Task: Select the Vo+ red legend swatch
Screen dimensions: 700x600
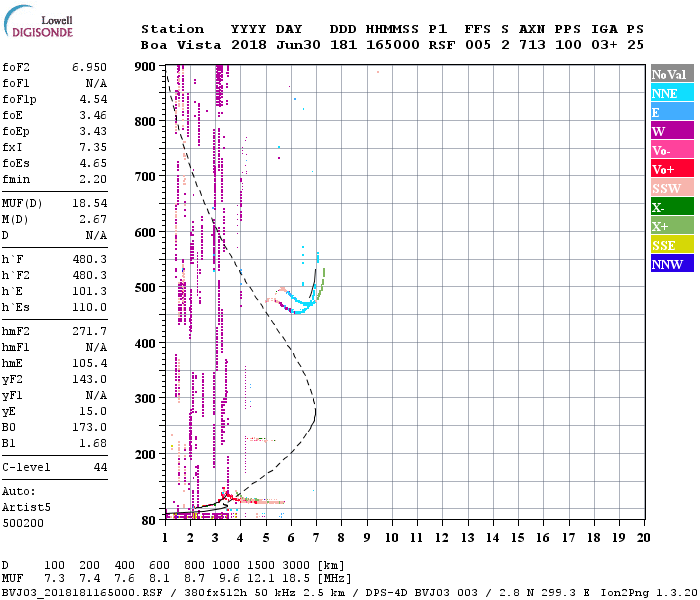Action: click(672, 169)
